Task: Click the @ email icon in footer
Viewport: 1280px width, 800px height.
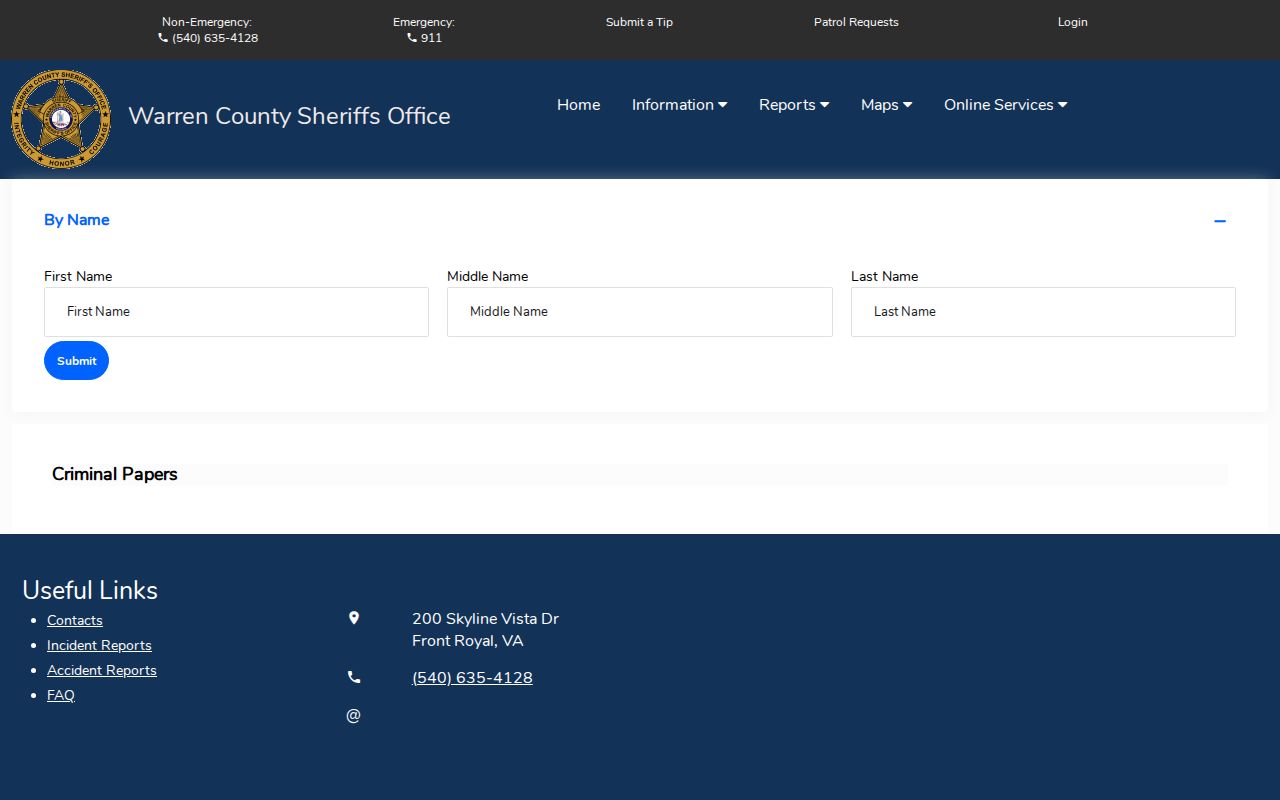Action: pos(353,715)
